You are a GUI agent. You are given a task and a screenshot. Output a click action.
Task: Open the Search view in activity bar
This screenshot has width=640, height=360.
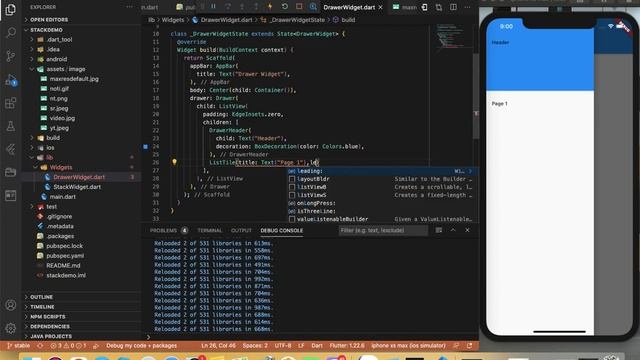11,32
